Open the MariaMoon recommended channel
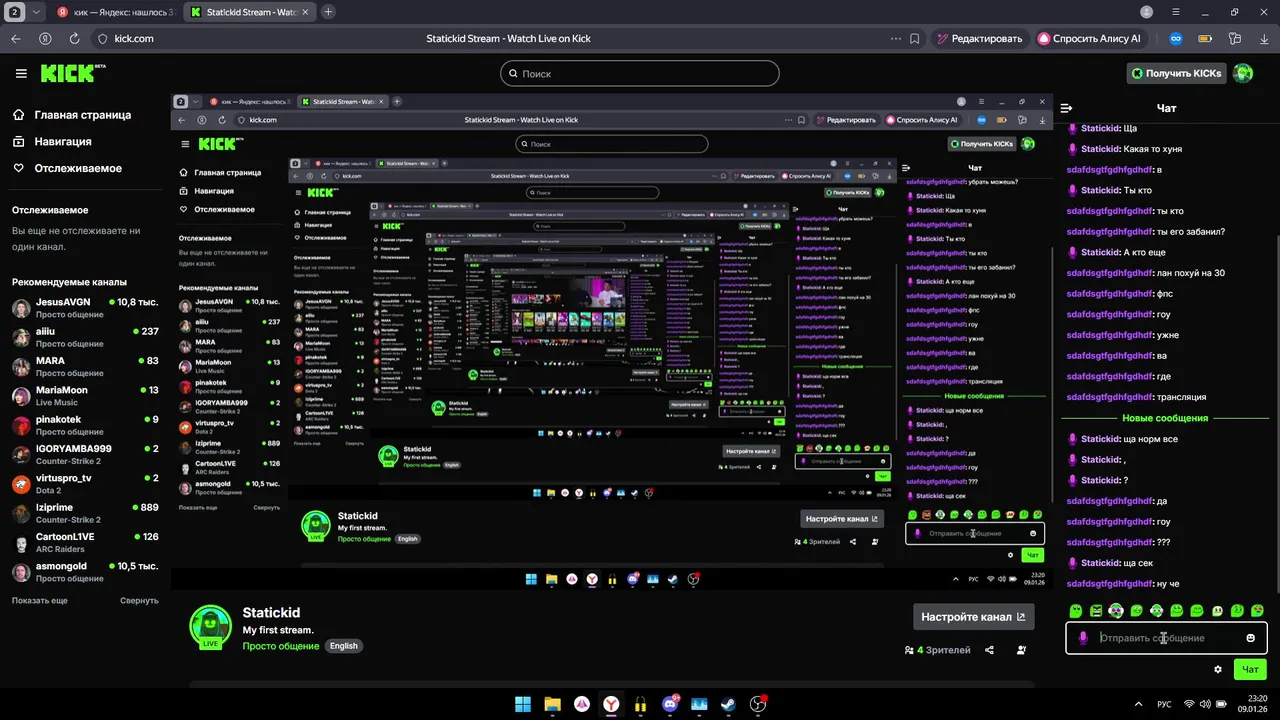This screenshot has width=1280, height=720. click(85, 396)
